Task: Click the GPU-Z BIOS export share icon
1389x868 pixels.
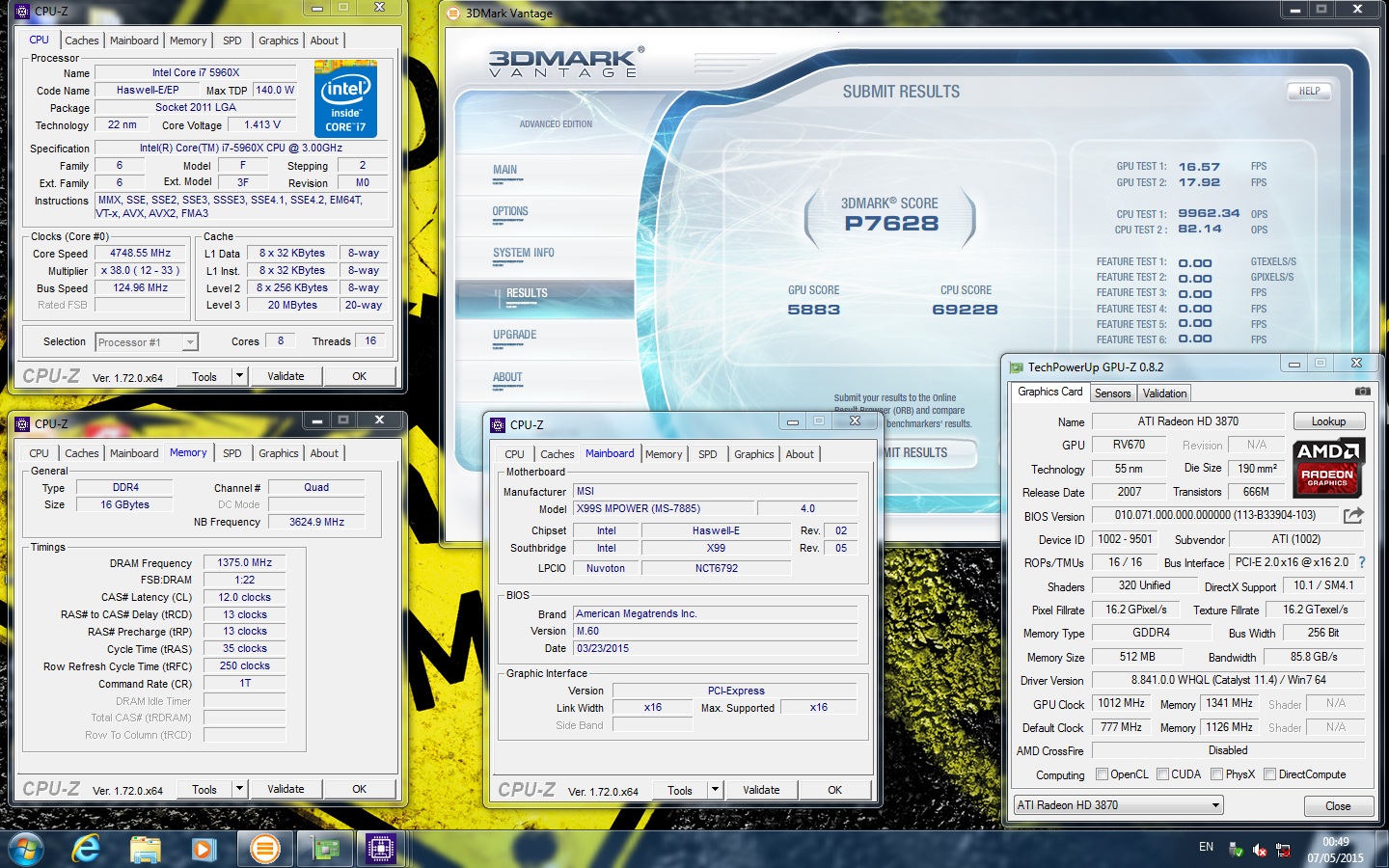Action: click(x=1353, y=515)
